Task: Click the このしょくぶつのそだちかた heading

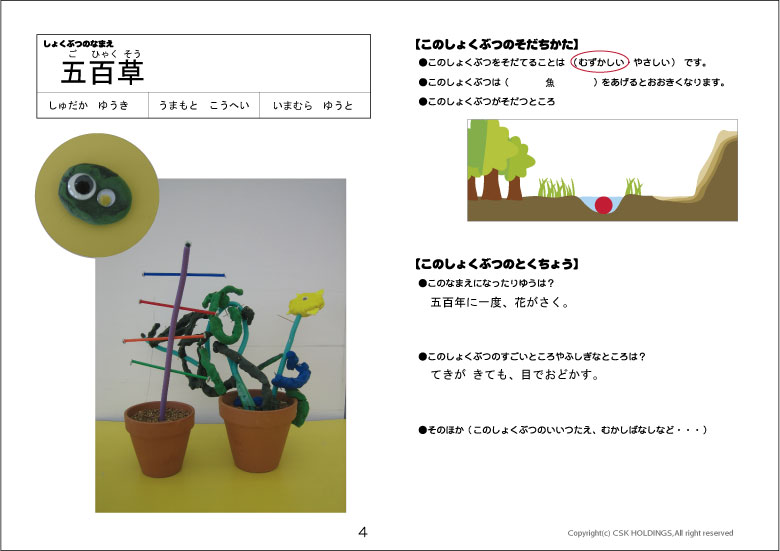Action: click(496, 44)
